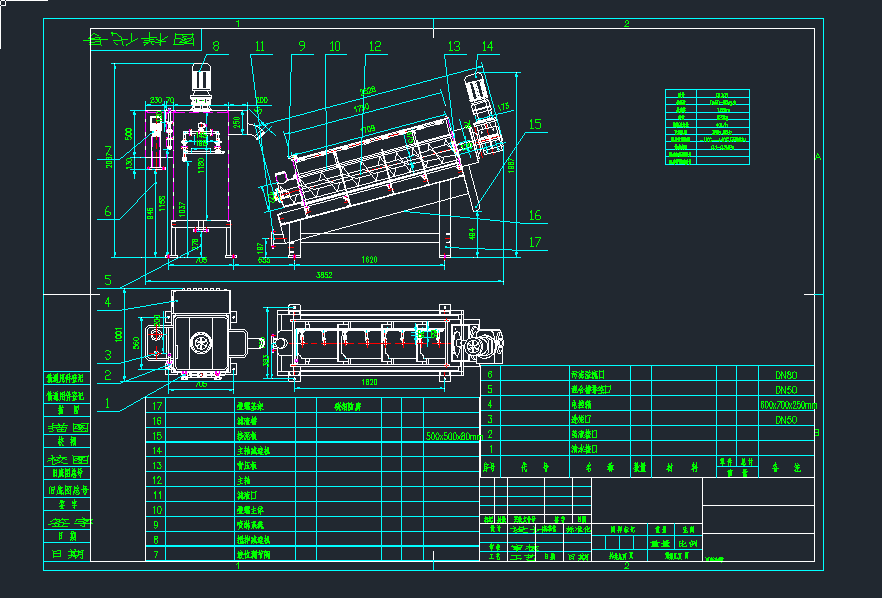Click DN50 remark in parts list row 3
The height and width of the screenshot is (598, 882).
pos(786,420)
